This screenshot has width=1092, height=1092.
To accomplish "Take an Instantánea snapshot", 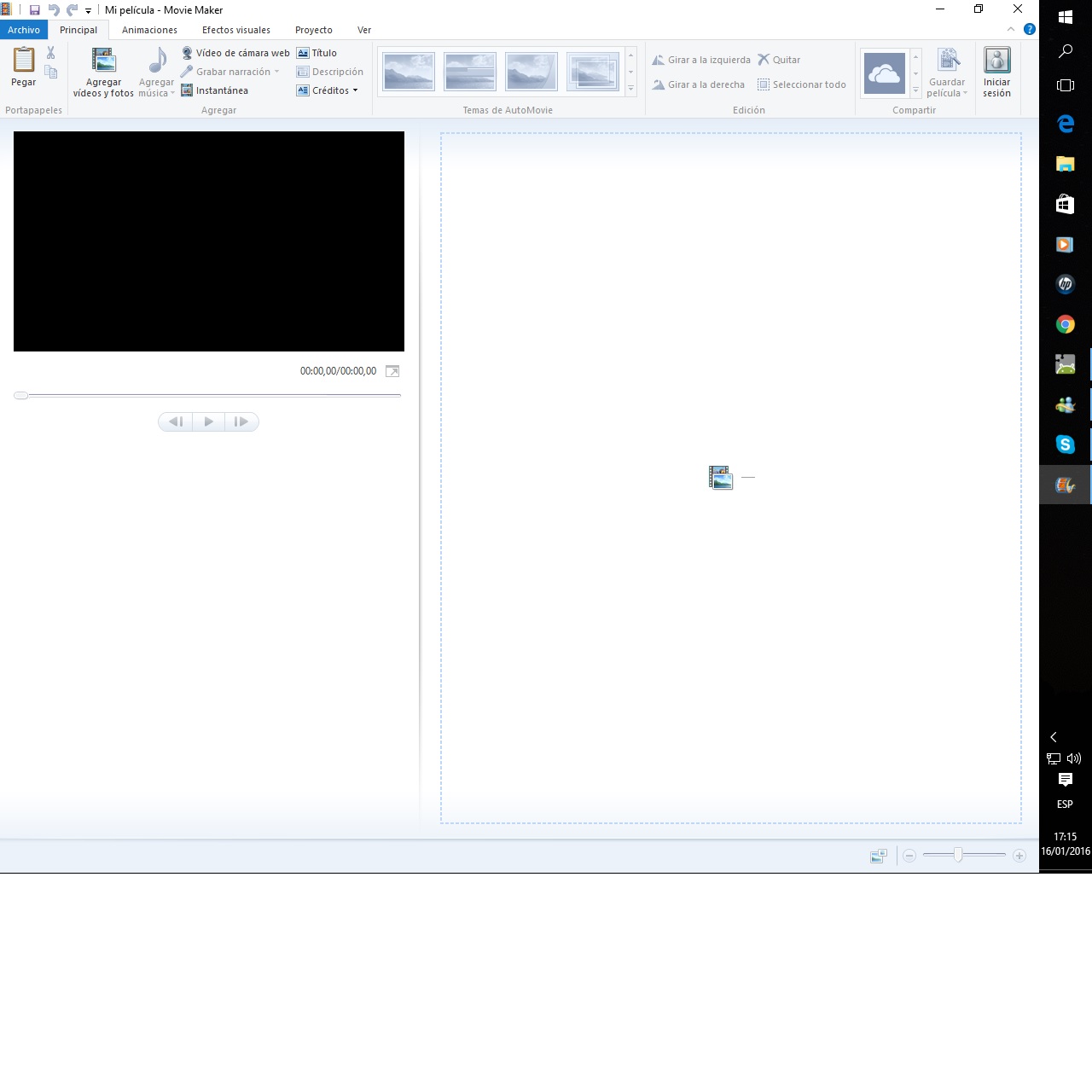I will click(215, 90).
